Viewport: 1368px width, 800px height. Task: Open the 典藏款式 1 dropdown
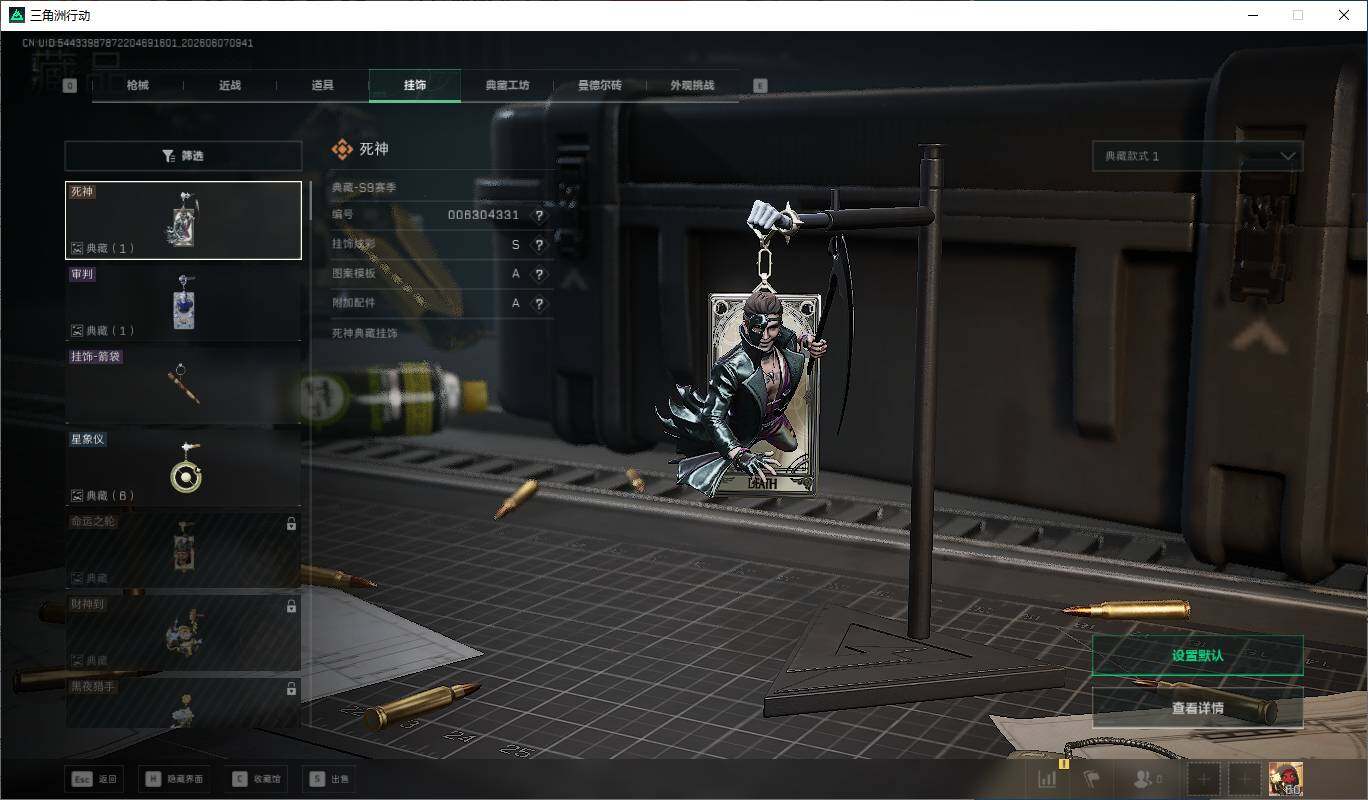click(1197, 156)
